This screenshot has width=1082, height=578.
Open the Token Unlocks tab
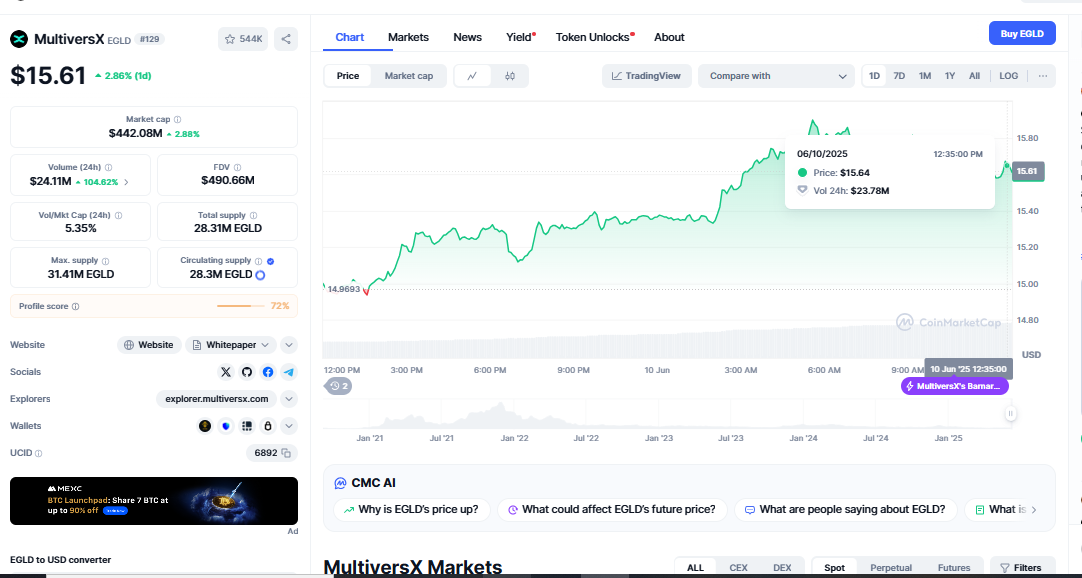point(594,37)
